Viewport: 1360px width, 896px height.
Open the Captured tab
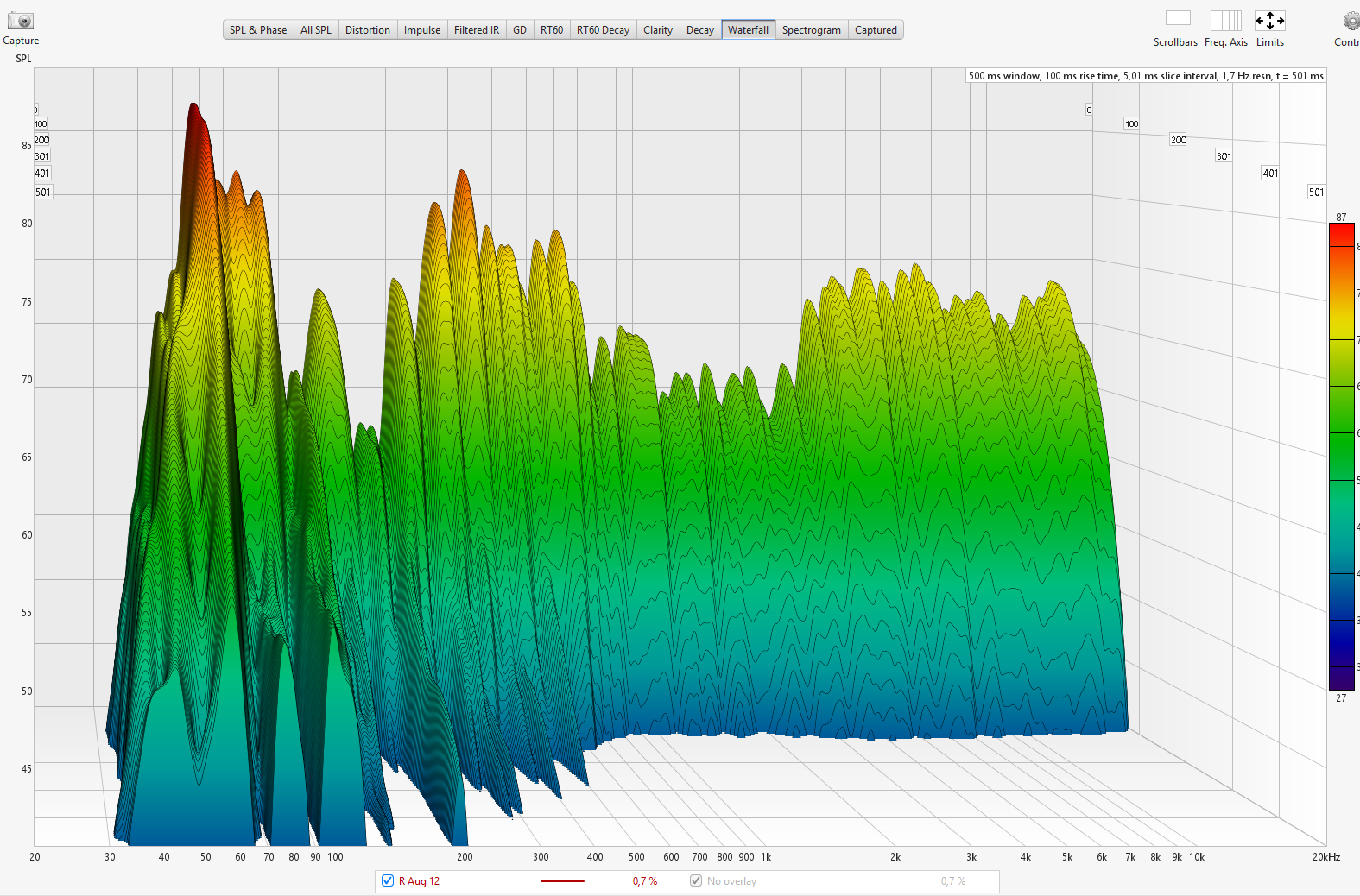(x=876, y=30)
